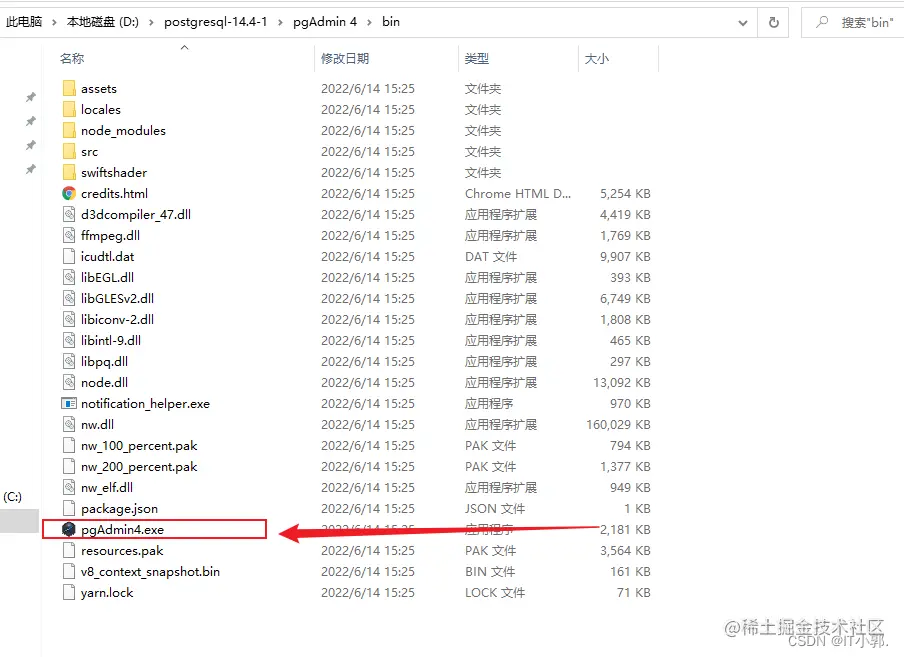Click the yarn.lock file icon
The image size is (904, 657).
click(x=69, y=592)
